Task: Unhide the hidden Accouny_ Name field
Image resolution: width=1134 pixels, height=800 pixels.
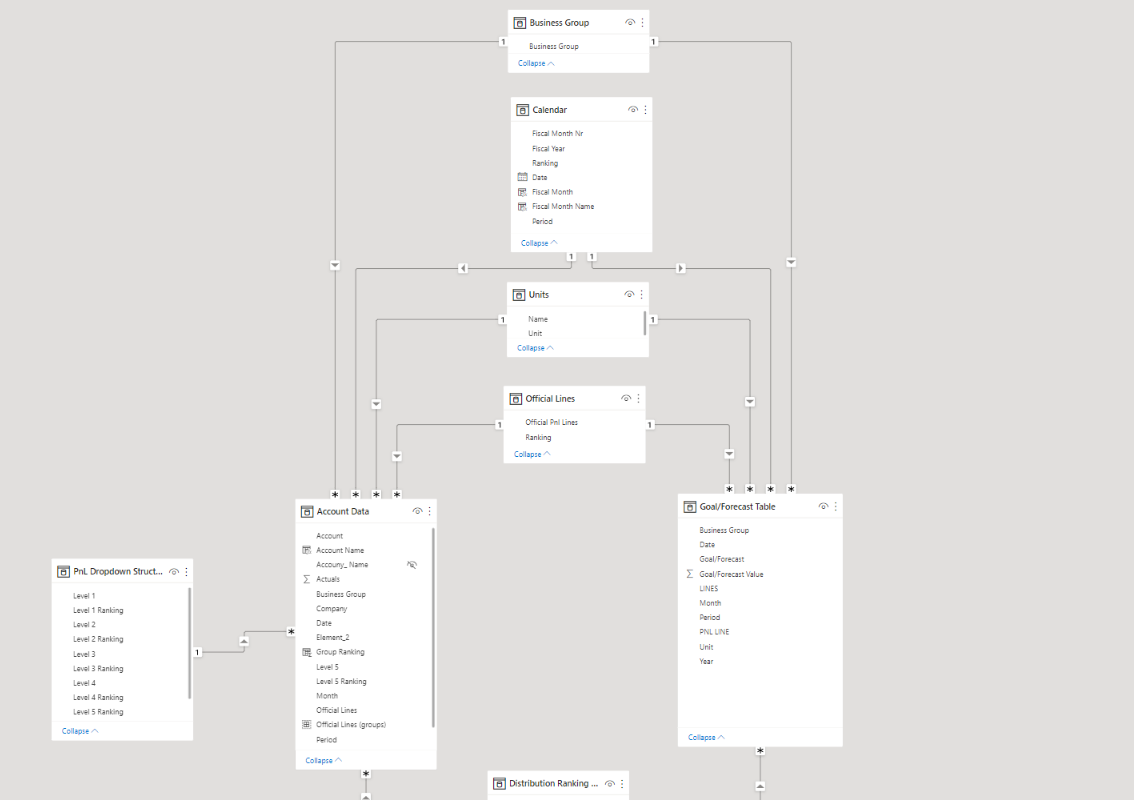Action: (x=412, y=565)
